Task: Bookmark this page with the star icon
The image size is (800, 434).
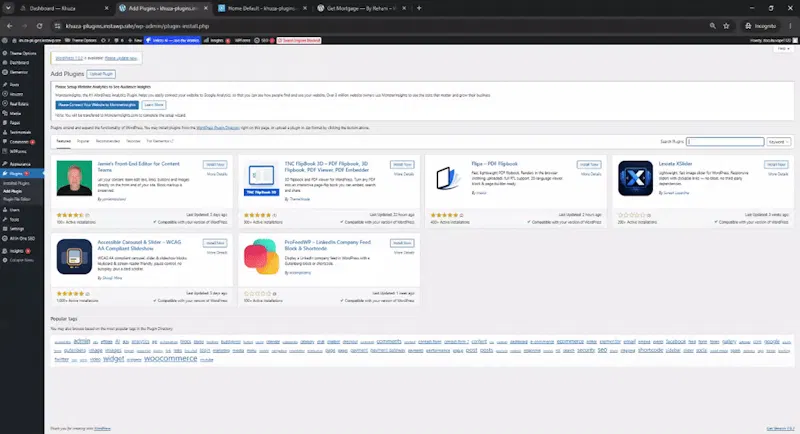Action: 726,26
